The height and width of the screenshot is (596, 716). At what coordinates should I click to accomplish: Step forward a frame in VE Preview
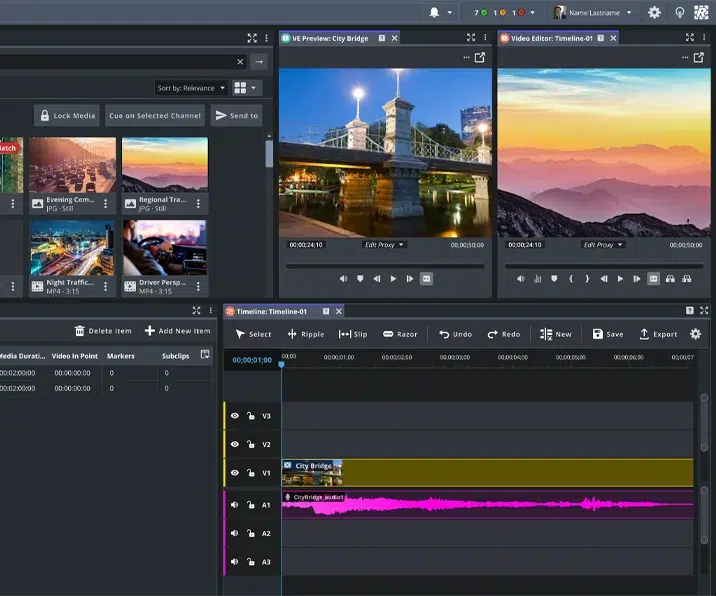[x=410, y=279]
